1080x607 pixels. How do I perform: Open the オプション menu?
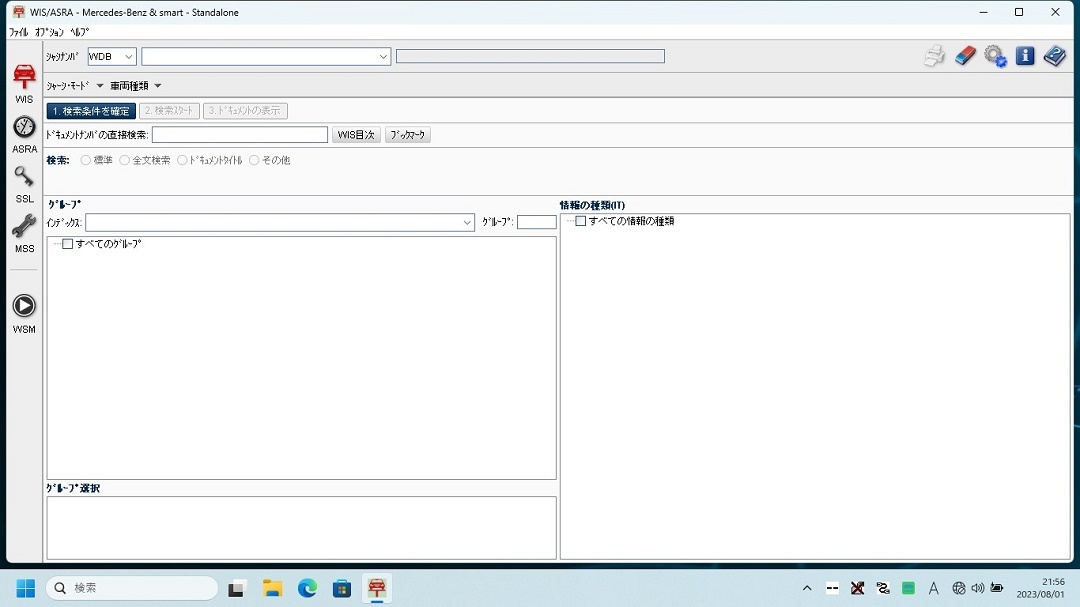[x=49, y=32]
